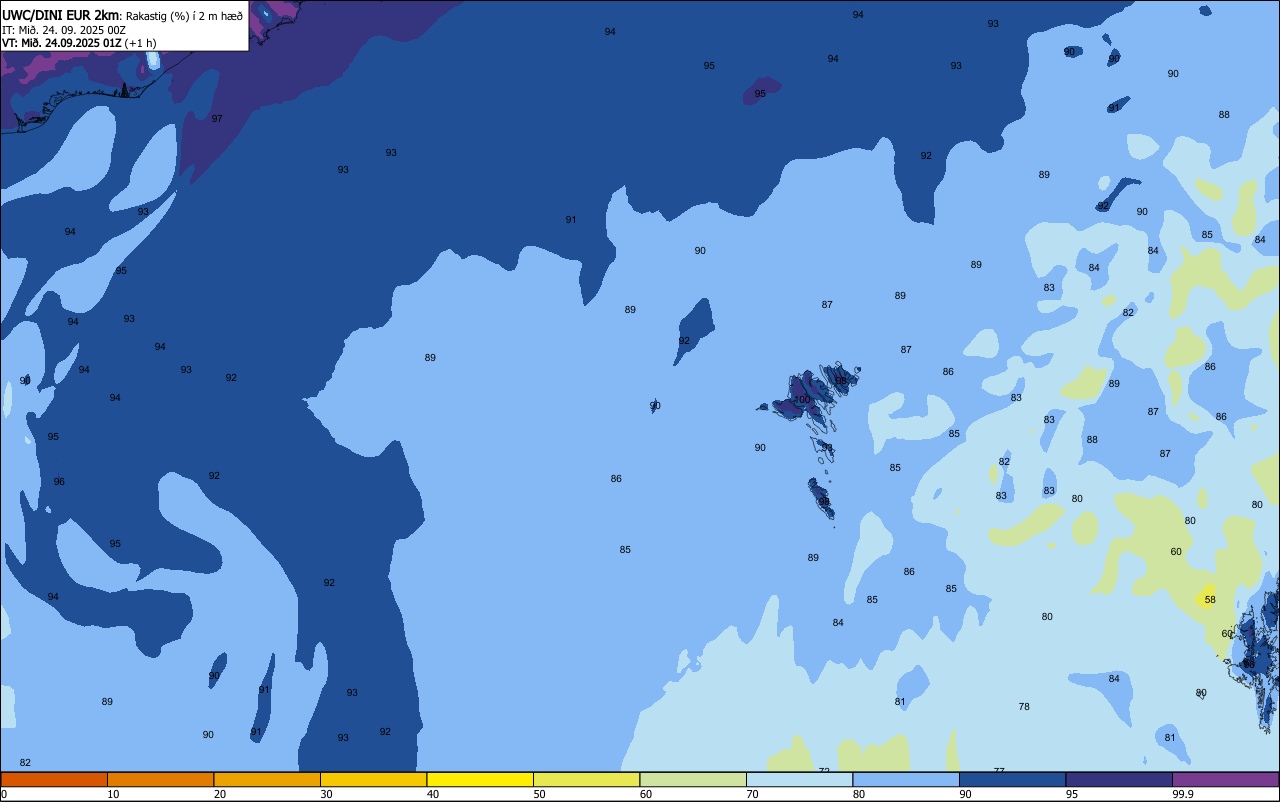1280x802 pixels.
Task: Pick the 20–30 legend color segment
Action: point(267,779)
